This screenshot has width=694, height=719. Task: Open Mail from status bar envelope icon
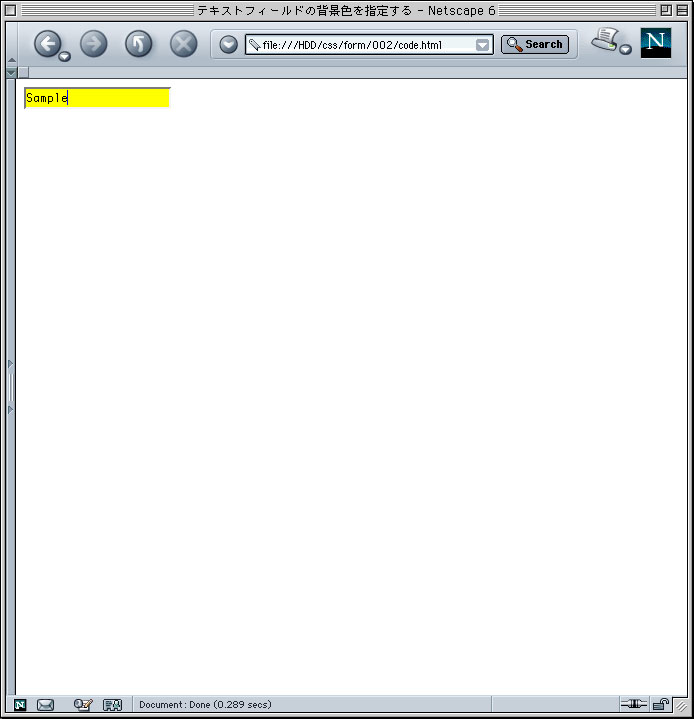[x=45, y=705]
